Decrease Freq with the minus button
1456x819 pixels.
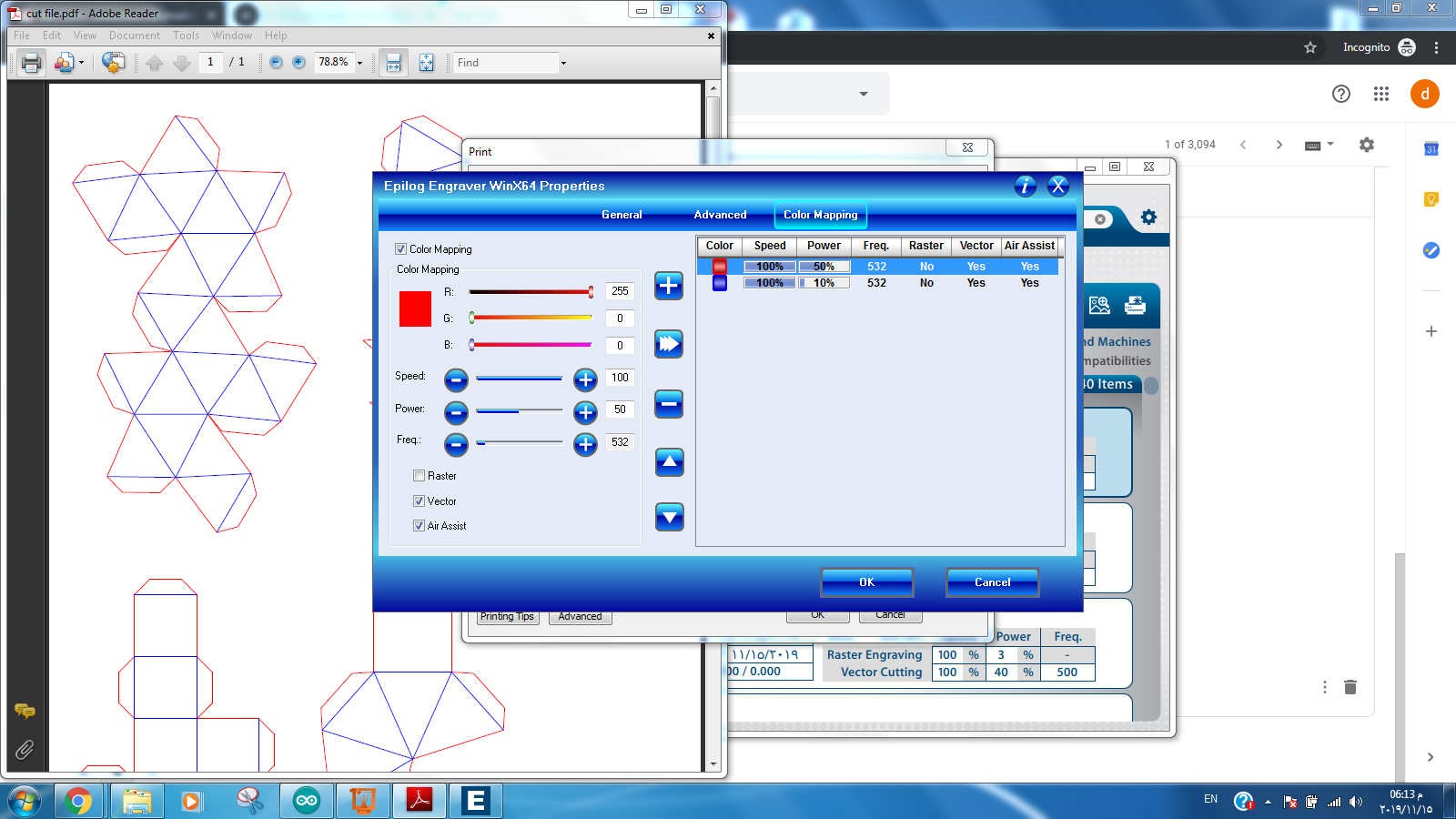pos(456,445)
